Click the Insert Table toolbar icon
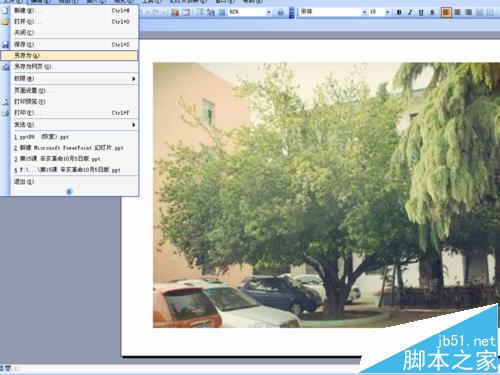The image size is (500, 375). coord(186,12)
